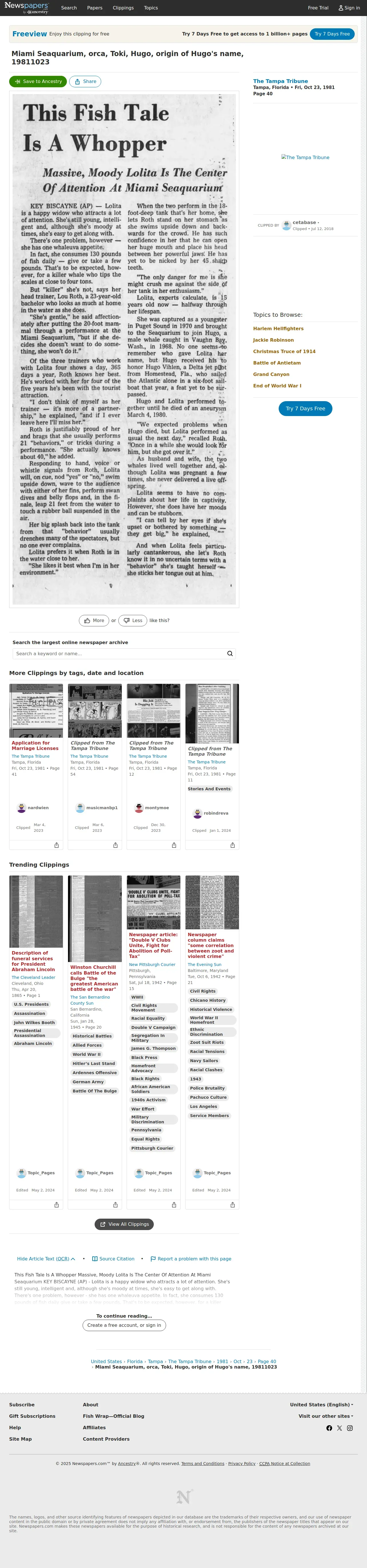367x1568 pixels.
Task: Open the Abraham Lincoln funeral clipping thumbnail
Action: pyautogui.click(x=36, y=911)
